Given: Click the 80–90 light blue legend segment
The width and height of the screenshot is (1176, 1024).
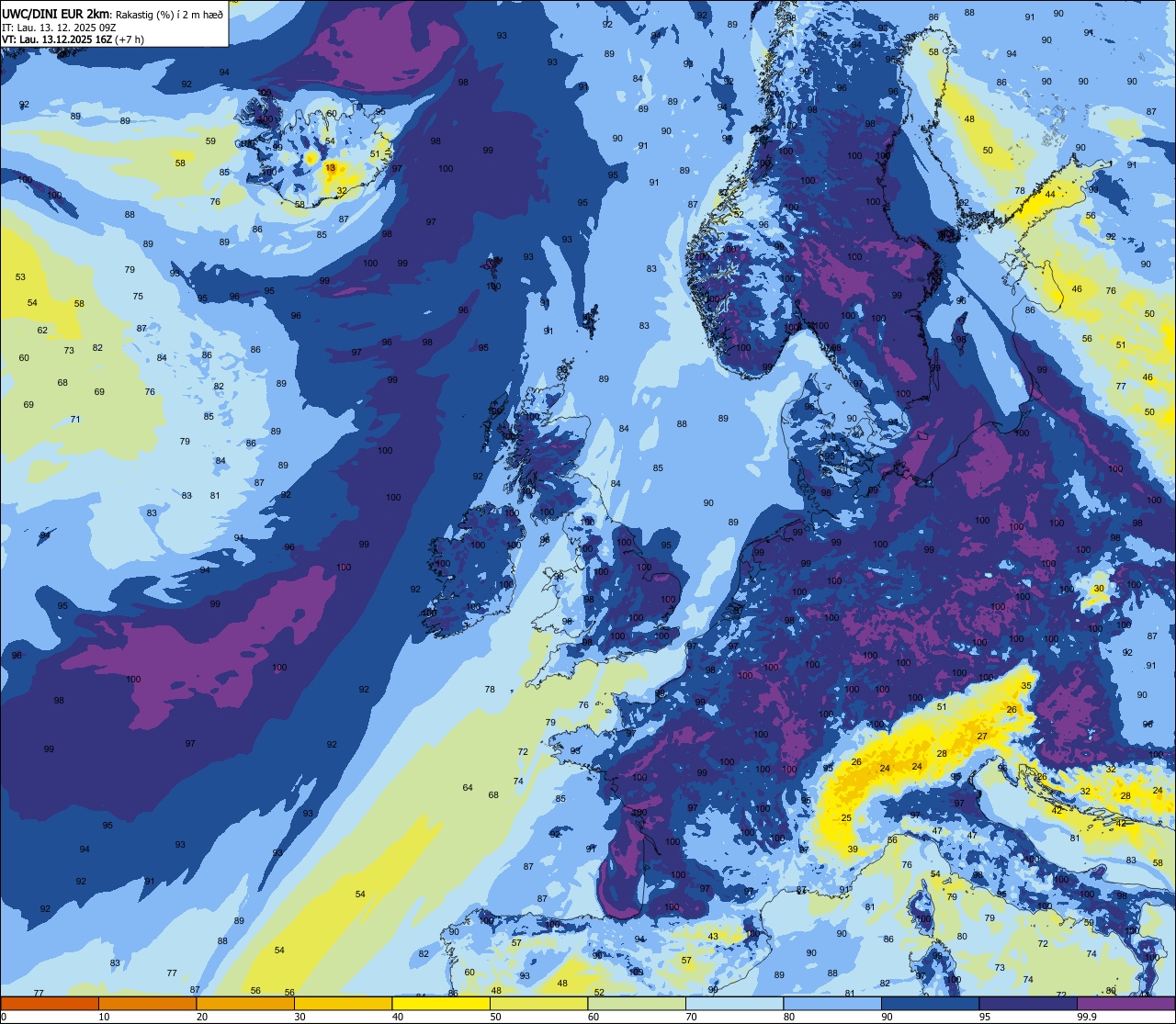Looking at the screenshot, I should pos(832,1004).
